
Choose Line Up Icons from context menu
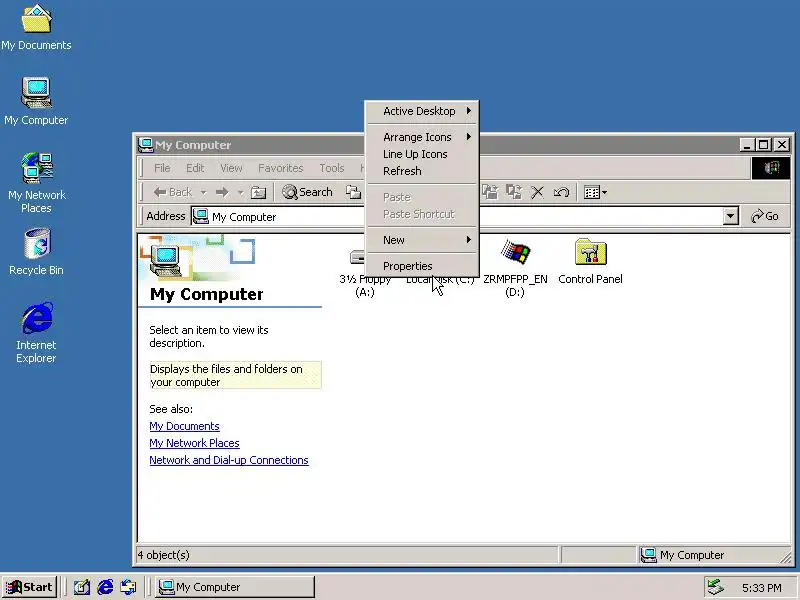[422, 154]
